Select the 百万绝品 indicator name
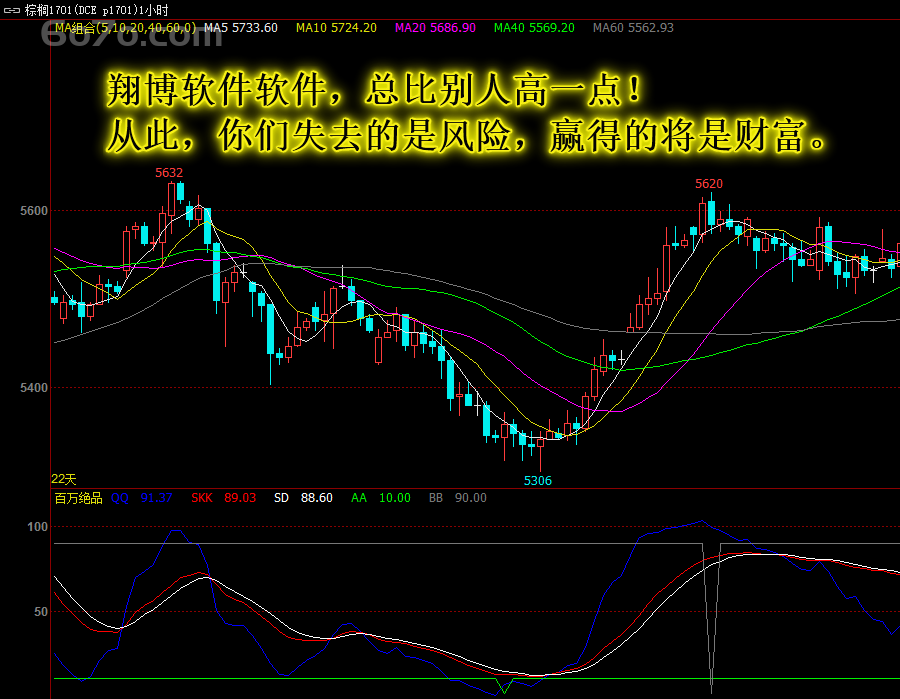 (78, 498)
